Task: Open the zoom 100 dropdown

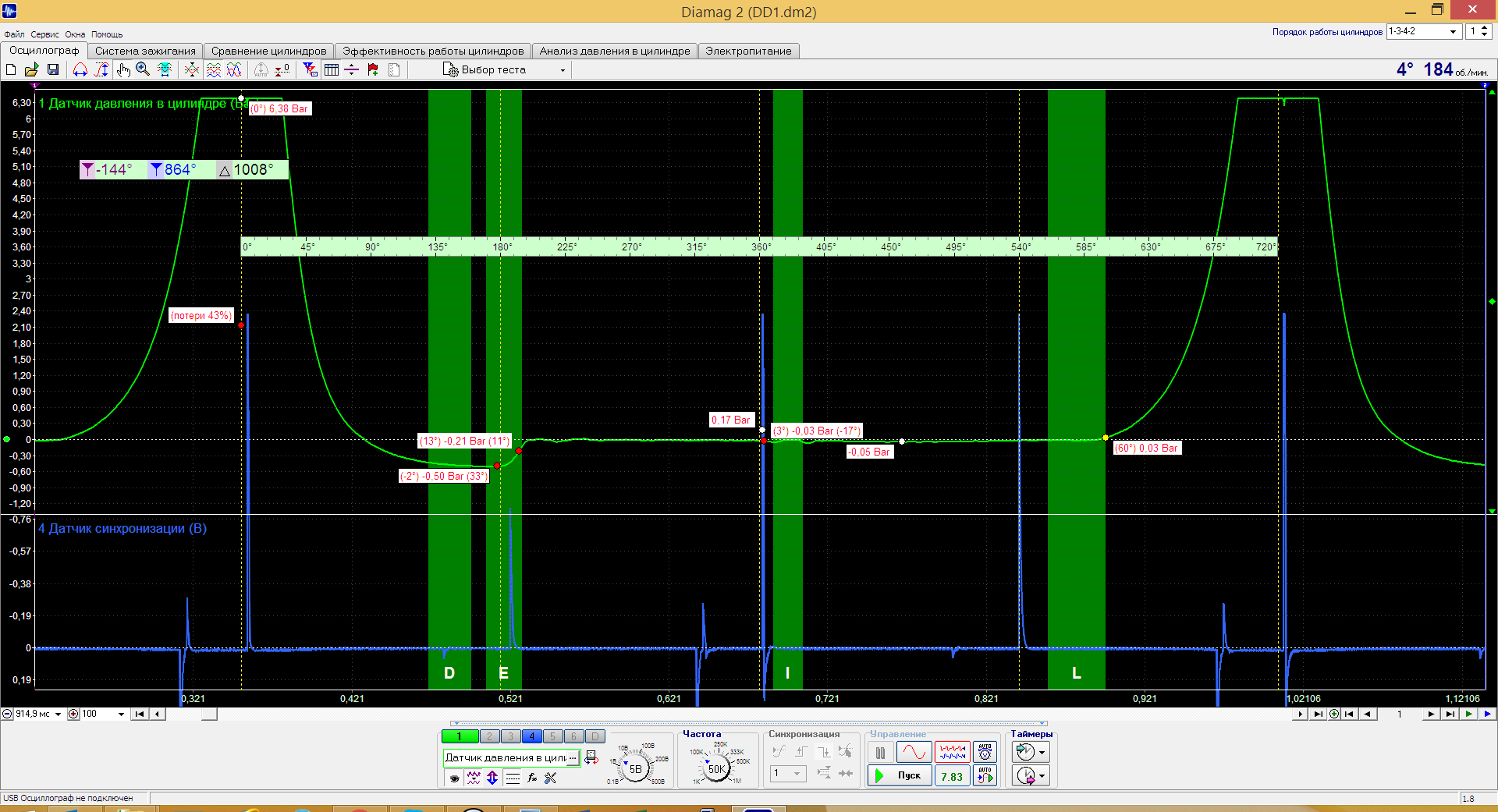Action: [x=121, y=714]
